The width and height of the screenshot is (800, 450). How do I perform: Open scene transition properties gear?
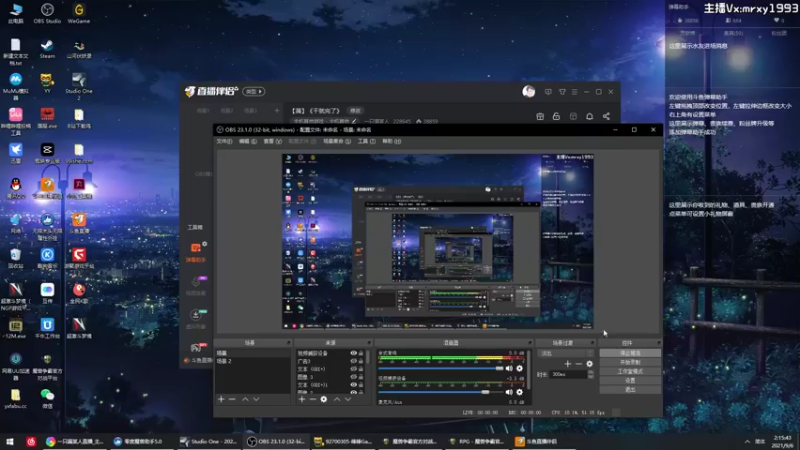590,364
